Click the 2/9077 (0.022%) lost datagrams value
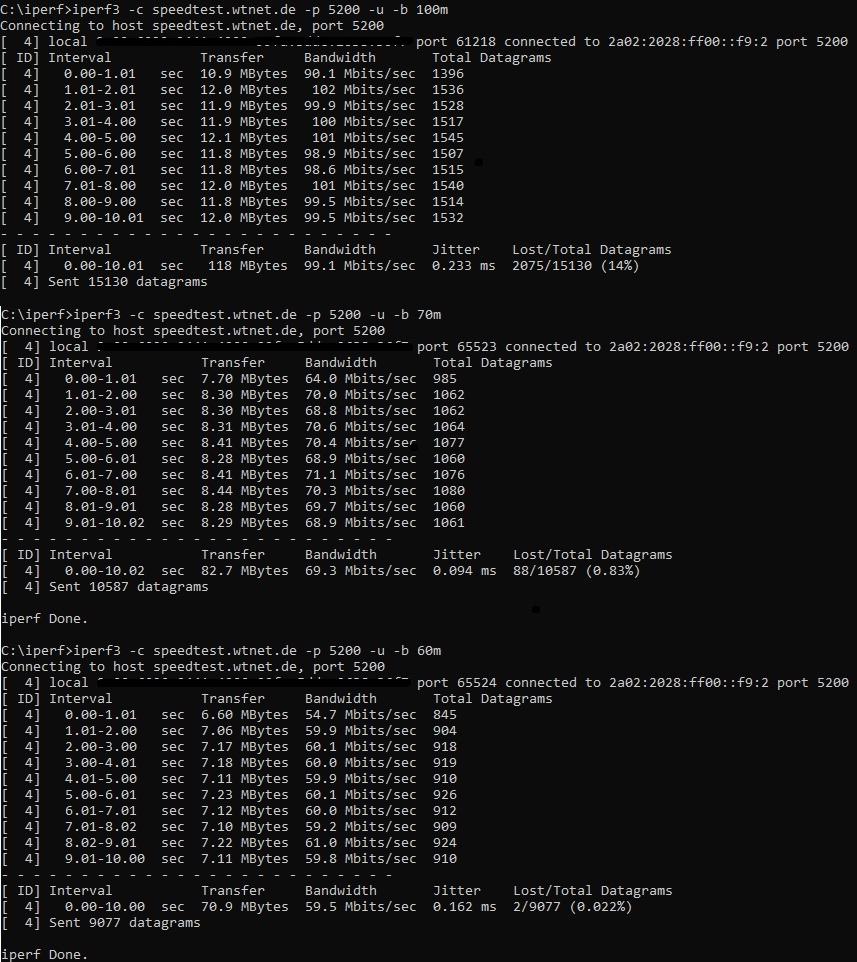Screen dimensions: 857x962 click(x=572, y=906)
